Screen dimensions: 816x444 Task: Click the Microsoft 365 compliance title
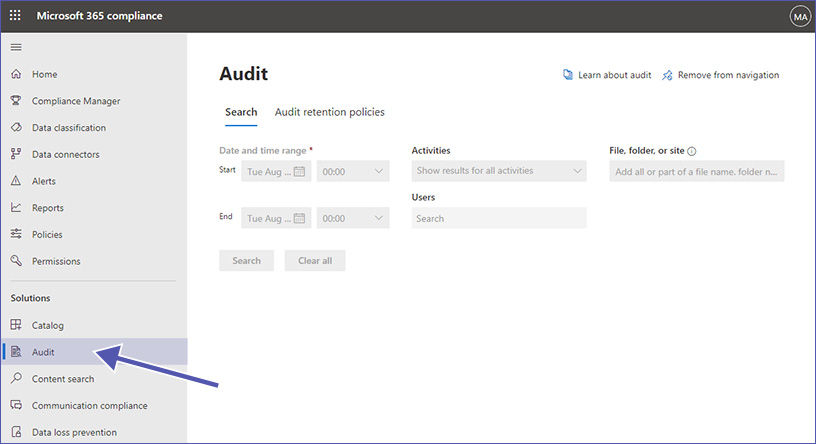[99, 16]
